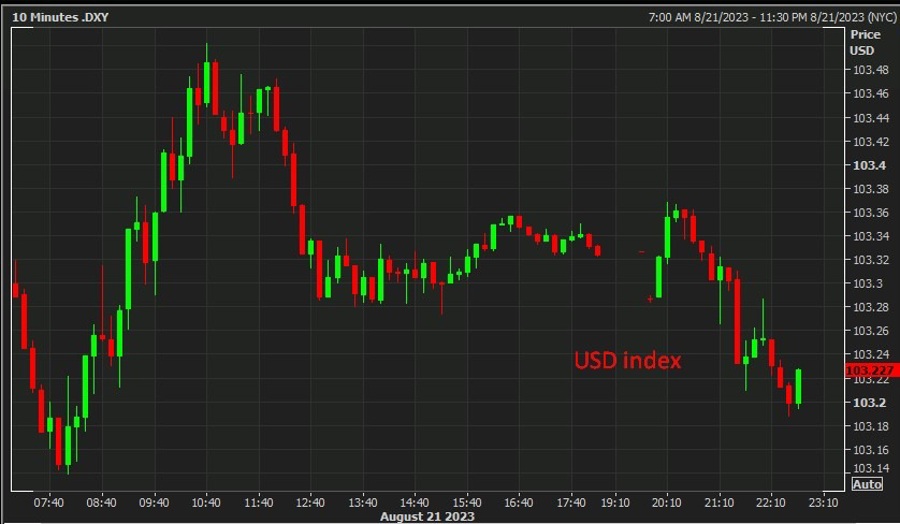Click the 103.34 price axis label

tap(870, 236)
